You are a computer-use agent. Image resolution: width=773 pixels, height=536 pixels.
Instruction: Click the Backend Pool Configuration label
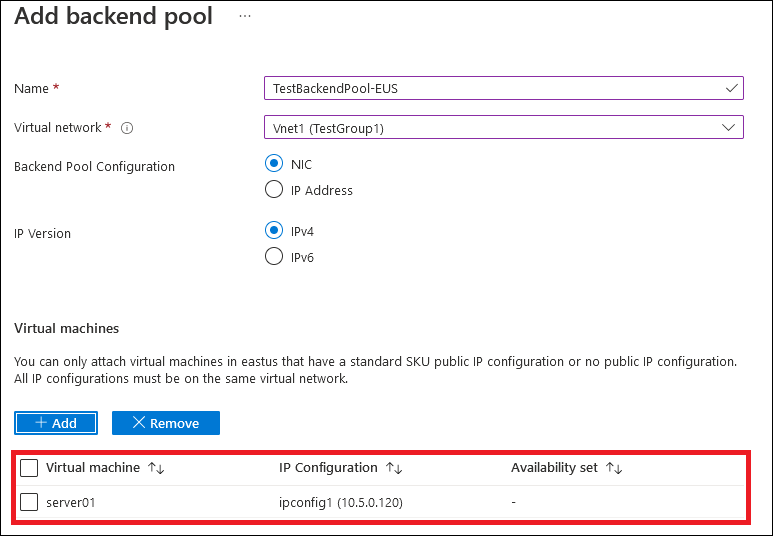[94, 167]
